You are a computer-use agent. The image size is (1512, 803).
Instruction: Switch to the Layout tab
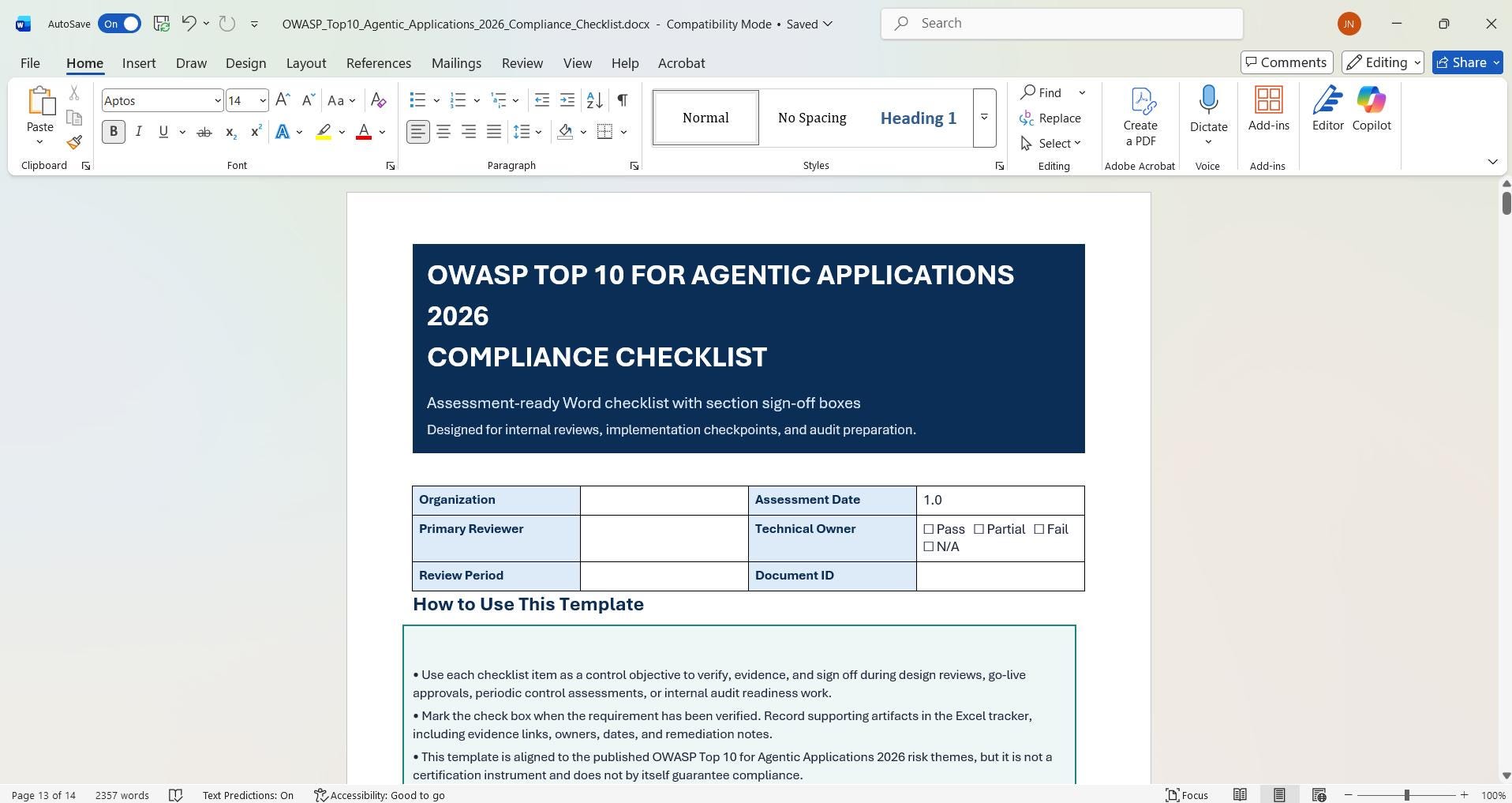(306, 63)
